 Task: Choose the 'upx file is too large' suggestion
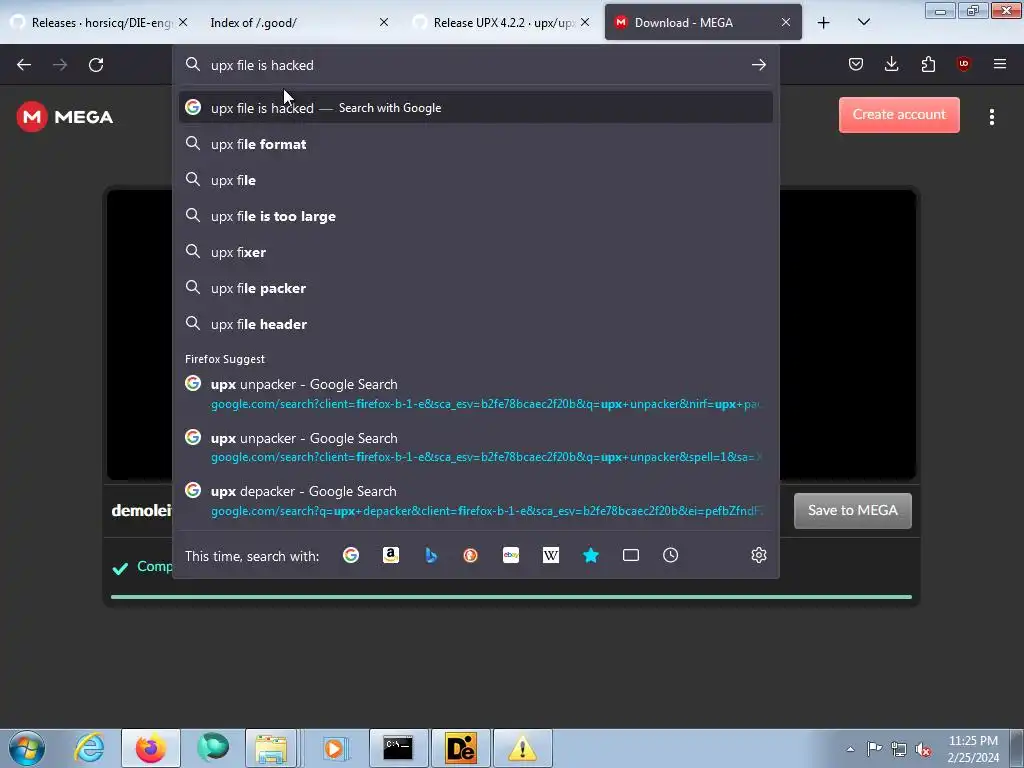[x=475, y=216]
